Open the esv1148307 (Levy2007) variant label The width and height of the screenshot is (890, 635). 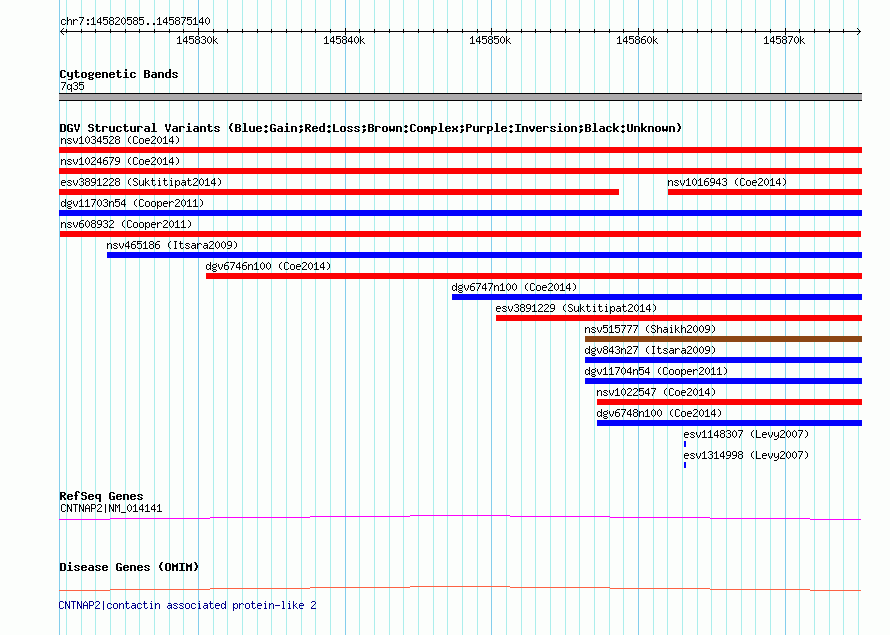coord(746,434)
